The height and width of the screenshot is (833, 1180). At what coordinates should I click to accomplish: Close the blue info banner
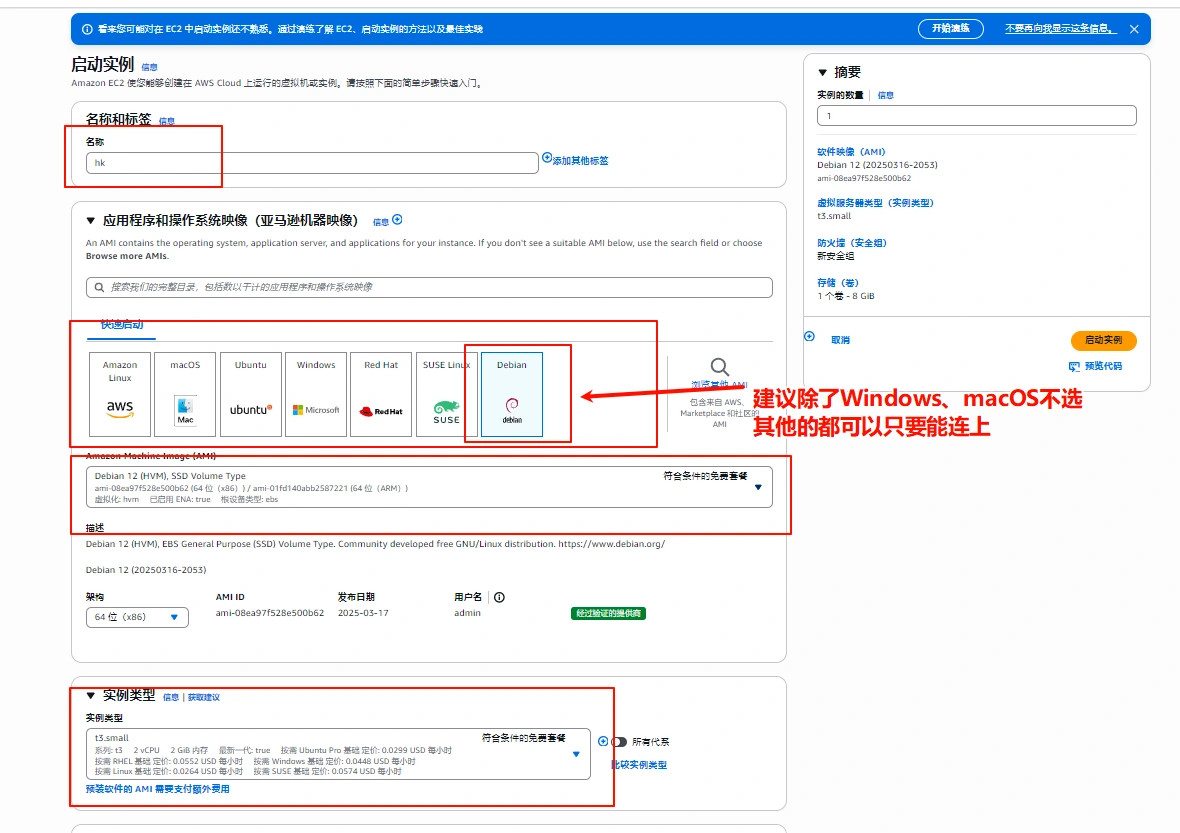point(1134,29)
